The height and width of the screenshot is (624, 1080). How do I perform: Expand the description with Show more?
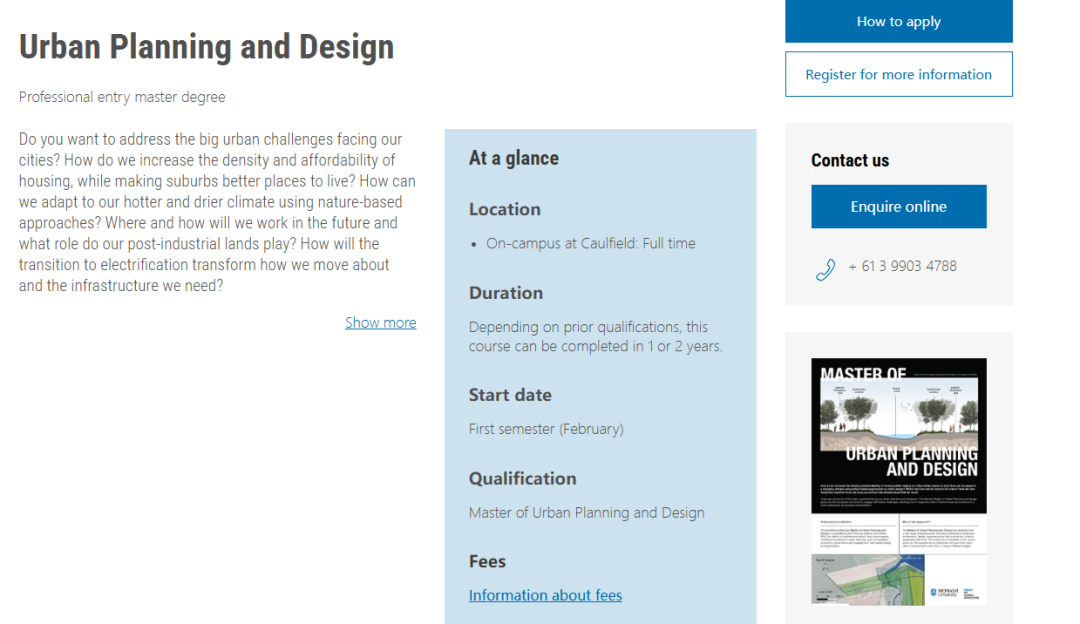coord(380,322)
